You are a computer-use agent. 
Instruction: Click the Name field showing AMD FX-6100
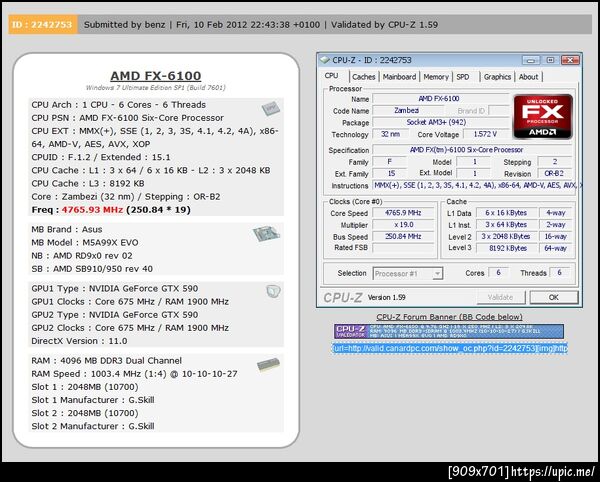[441, 99]
